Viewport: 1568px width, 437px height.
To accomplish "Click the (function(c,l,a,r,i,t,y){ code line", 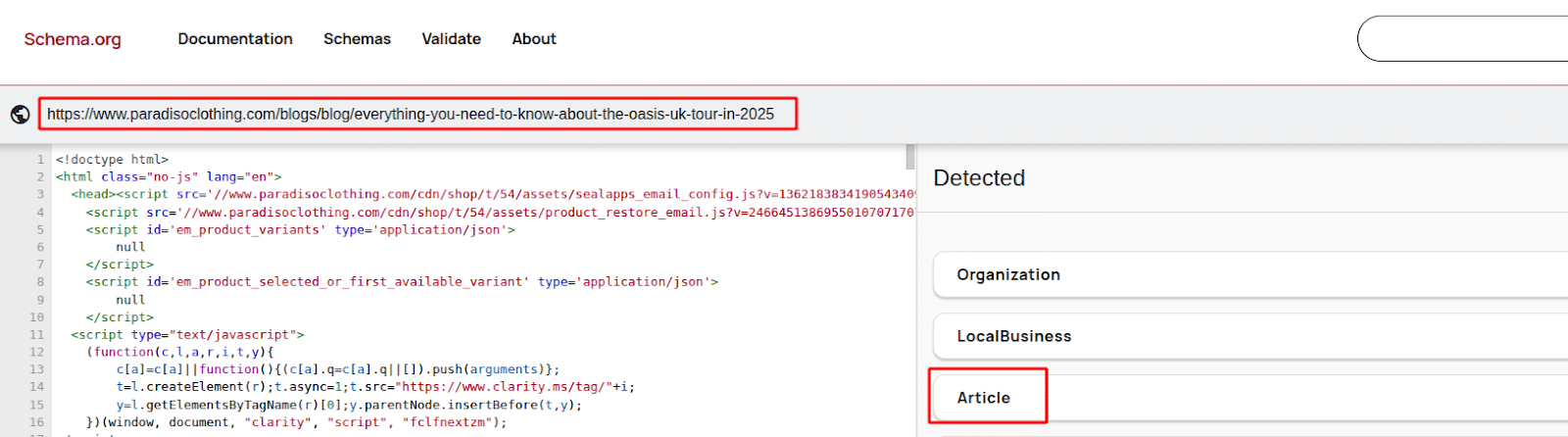I will tap(180, 352).
